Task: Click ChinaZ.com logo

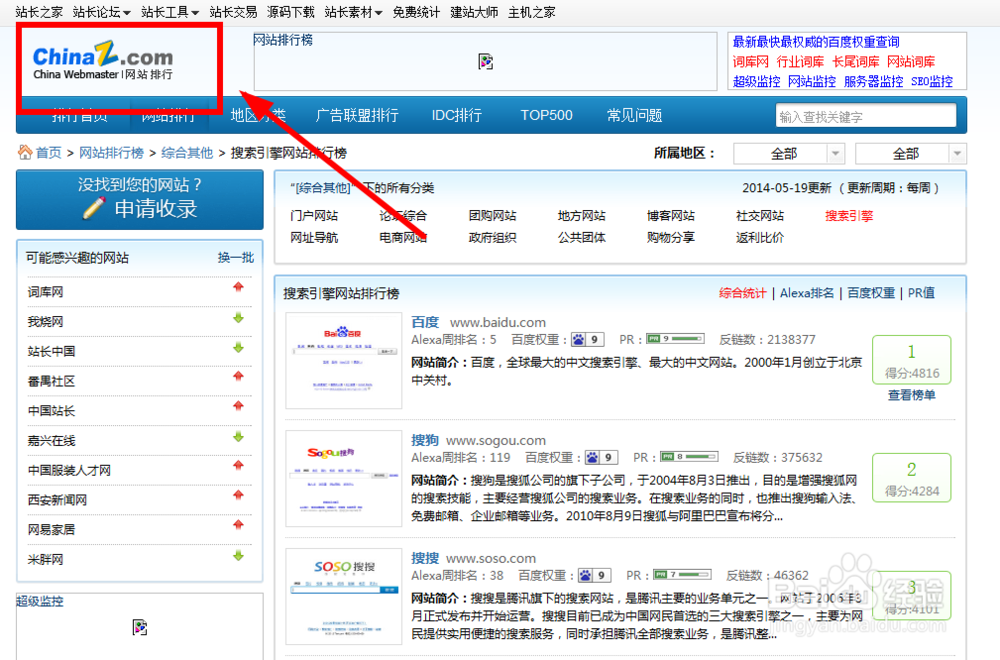Action: (x=103, y=61)
